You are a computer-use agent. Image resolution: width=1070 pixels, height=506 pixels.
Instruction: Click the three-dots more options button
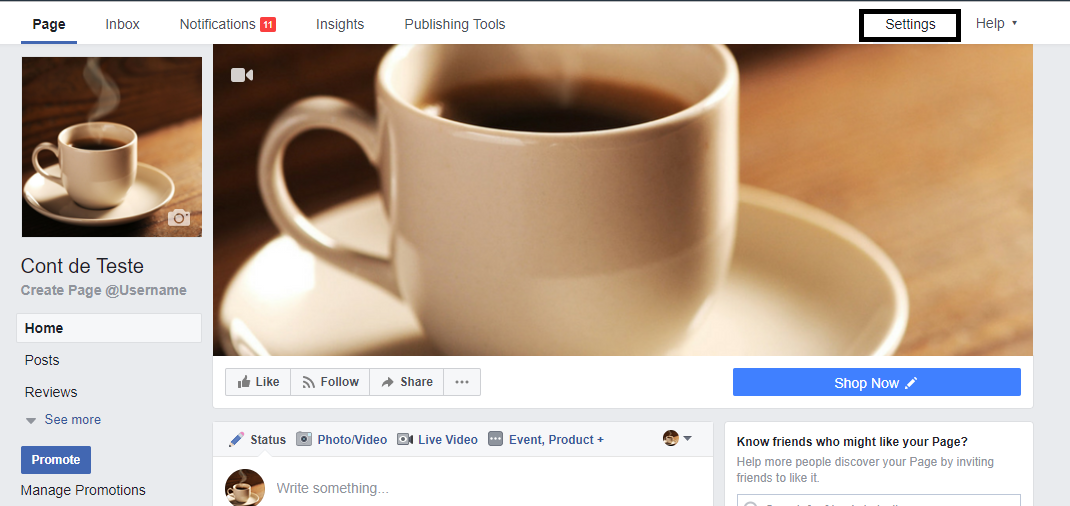[461, 382]
